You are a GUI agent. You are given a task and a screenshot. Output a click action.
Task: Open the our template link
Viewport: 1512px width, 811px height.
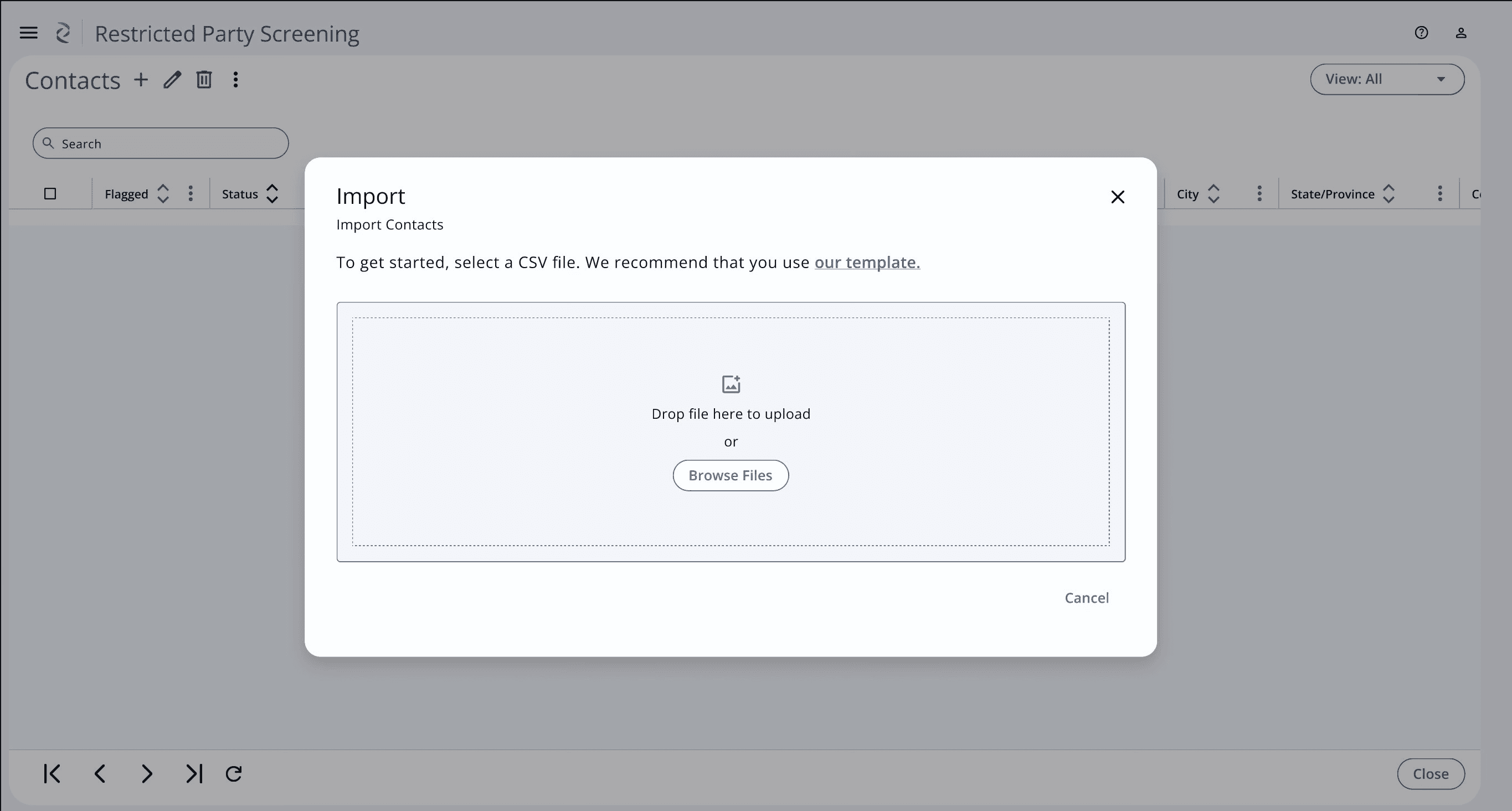tap(867, 263)
